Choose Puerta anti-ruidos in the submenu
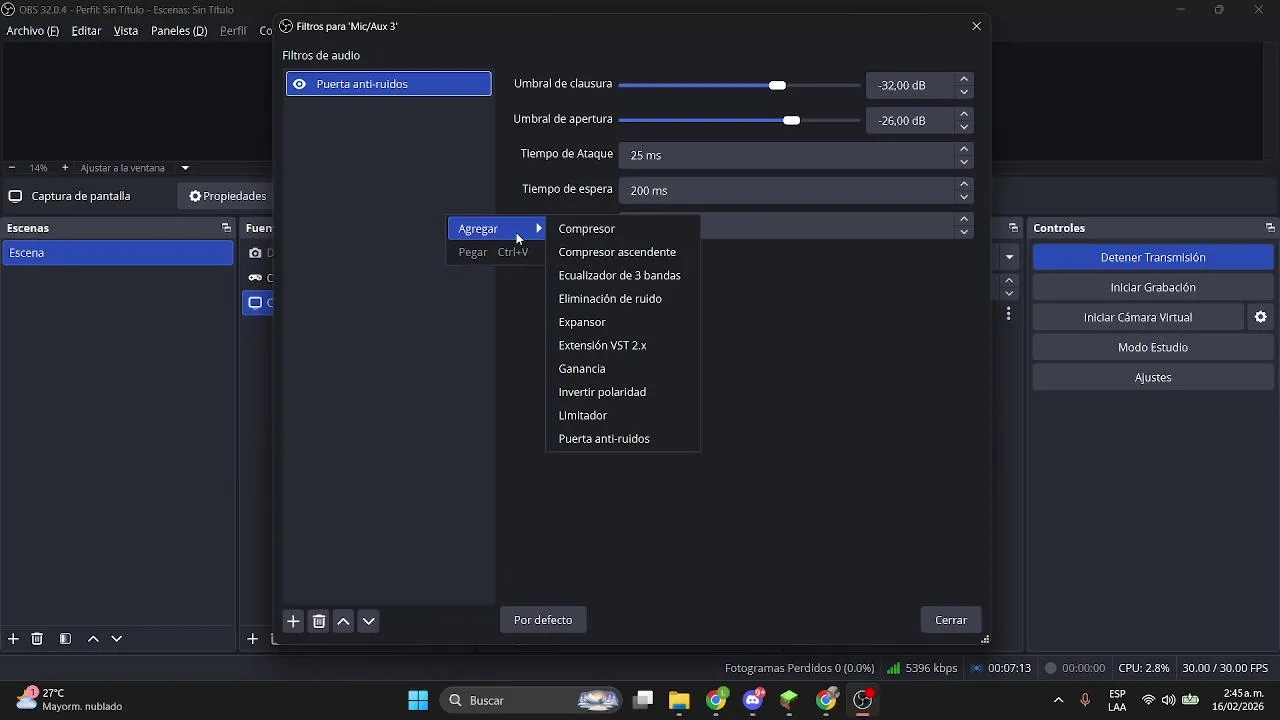The width and height of the screenshot is (1280, 720). coord(622,439)
